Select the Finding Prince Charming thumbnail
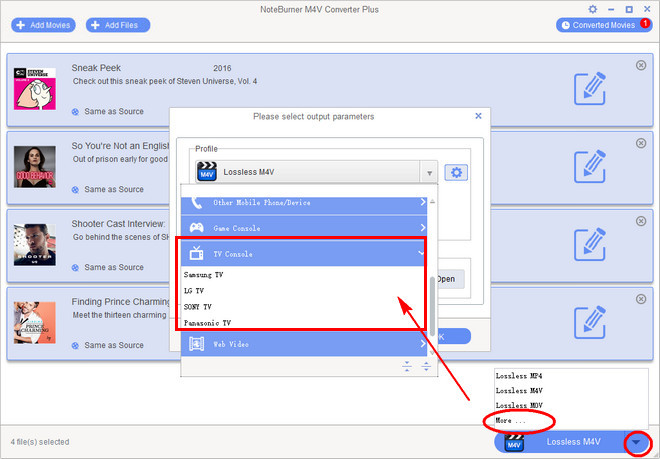This screenshot has height=459, width=660. tap(35, 323)
